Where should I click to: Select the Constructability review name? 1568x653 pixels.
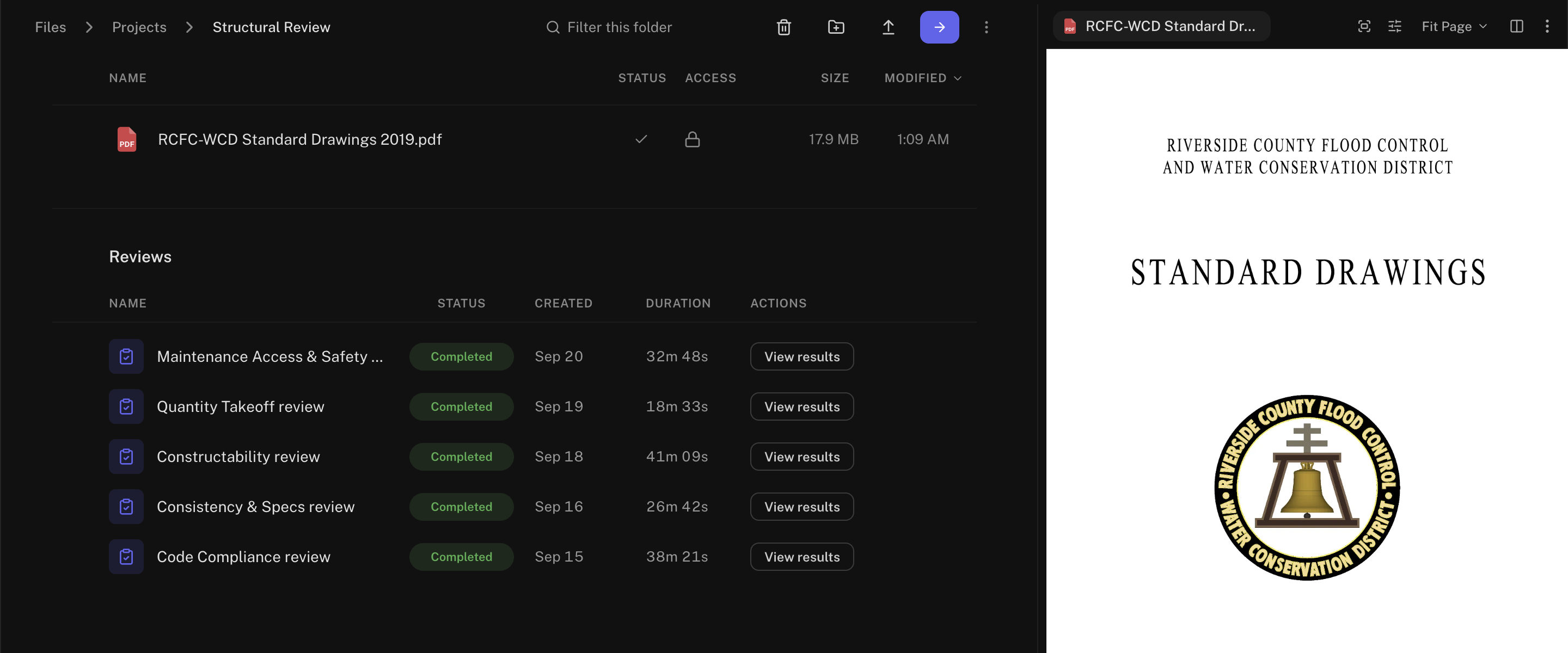click(x=238, y=457)
